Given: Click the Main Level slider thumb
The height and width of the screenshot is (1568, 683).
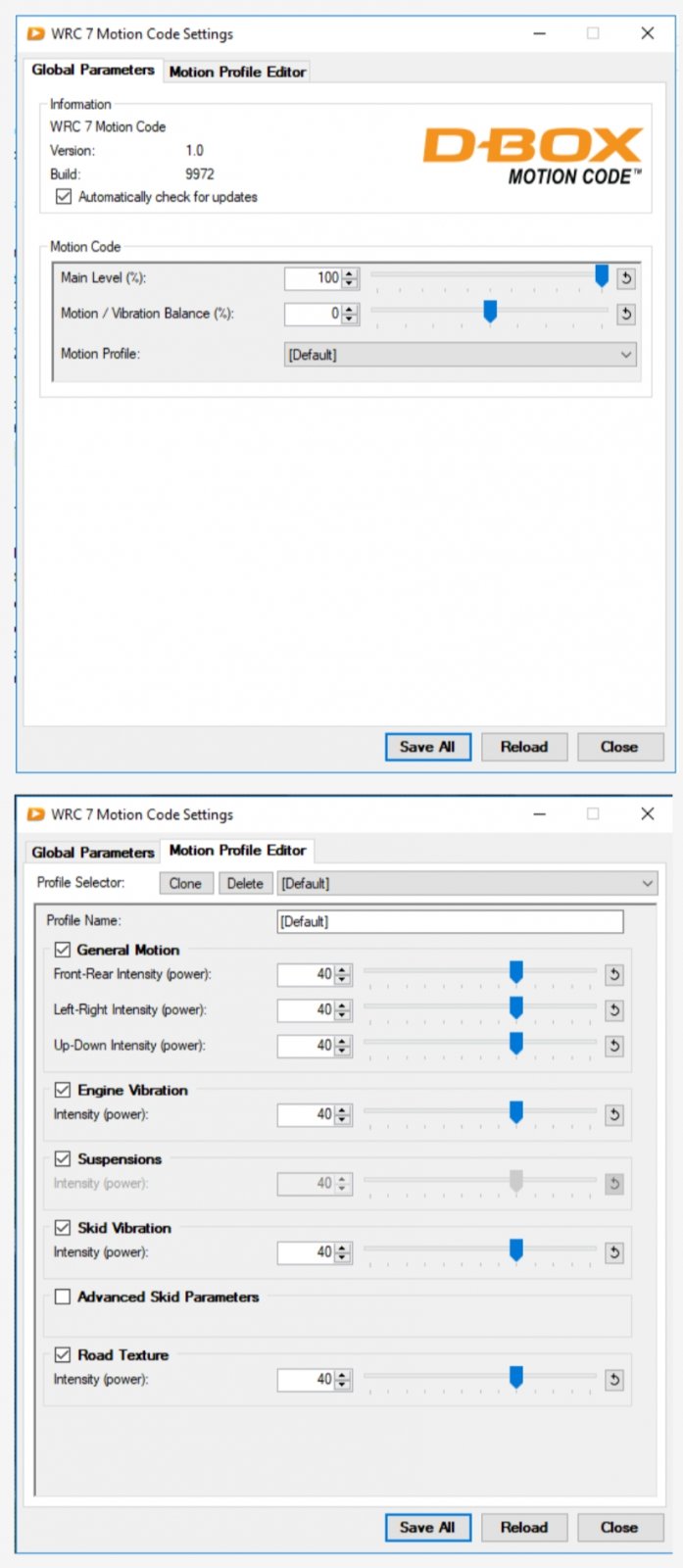Looking at the screenshot, I should [x=602, y=277].
